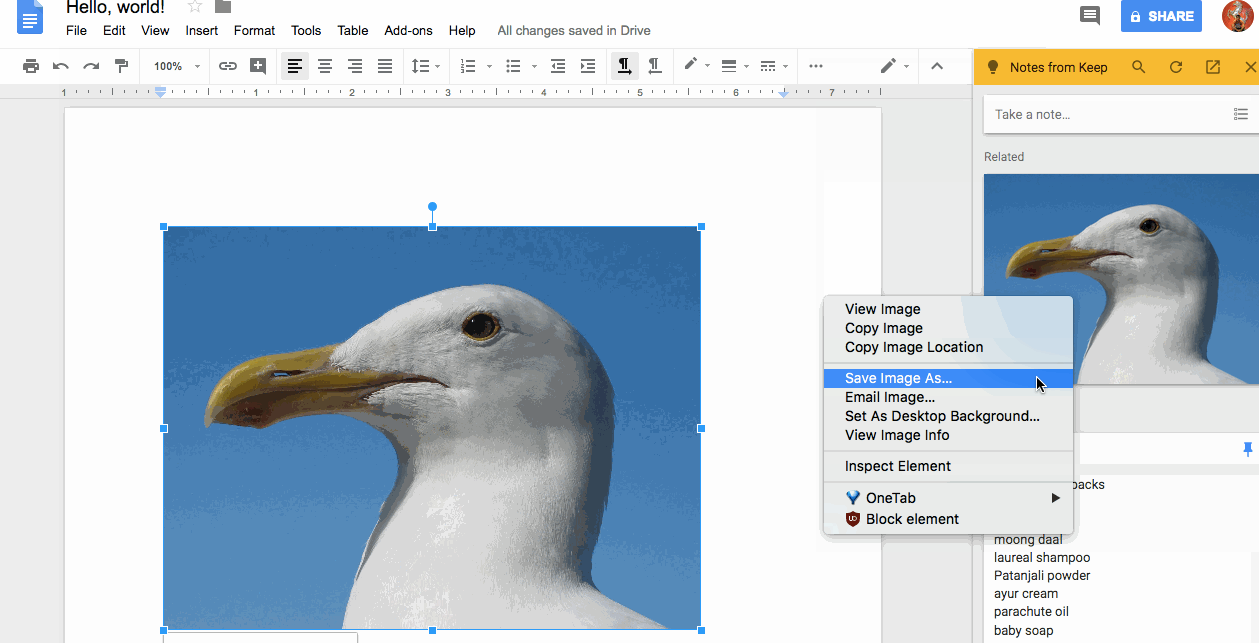The image size is (1259, 643).
Task: Open the border color pencil picker
Action: click(x=692, y=66)
